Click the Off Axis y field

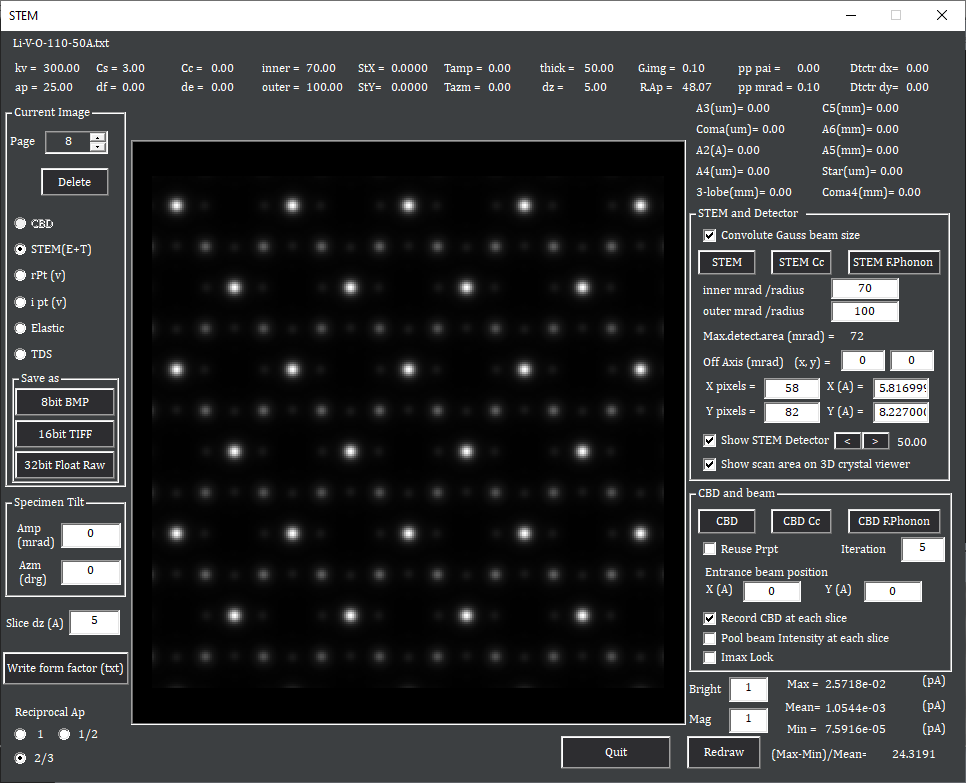[912, 361]
